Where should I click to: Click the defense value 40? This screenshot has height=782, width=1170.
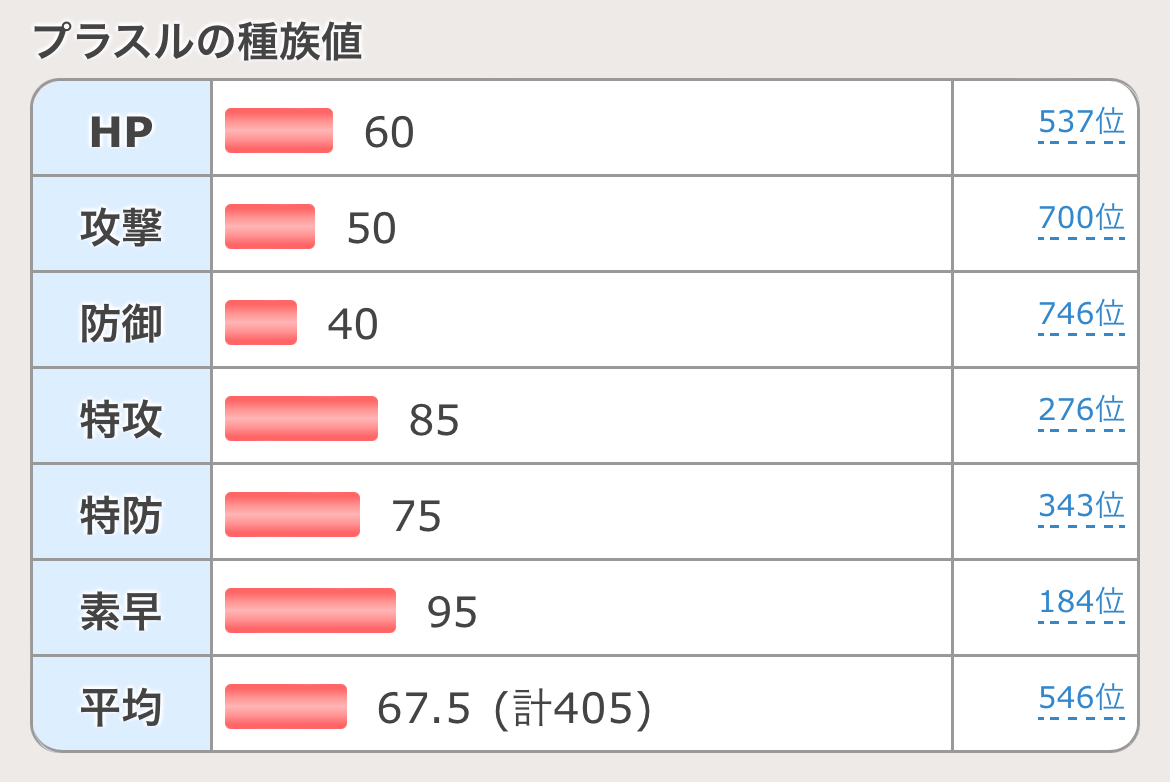point(353,324)
